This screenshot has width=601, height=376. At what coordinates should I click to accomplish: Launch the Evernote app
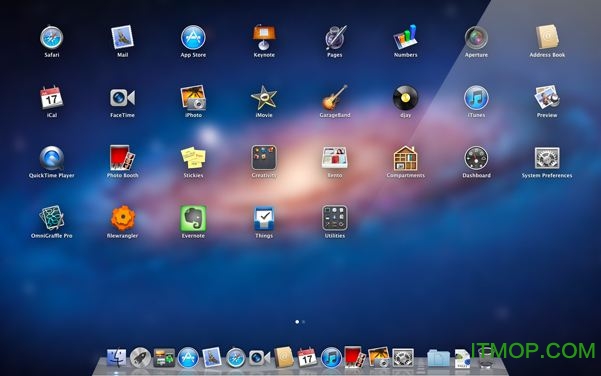tap(193, 218)
